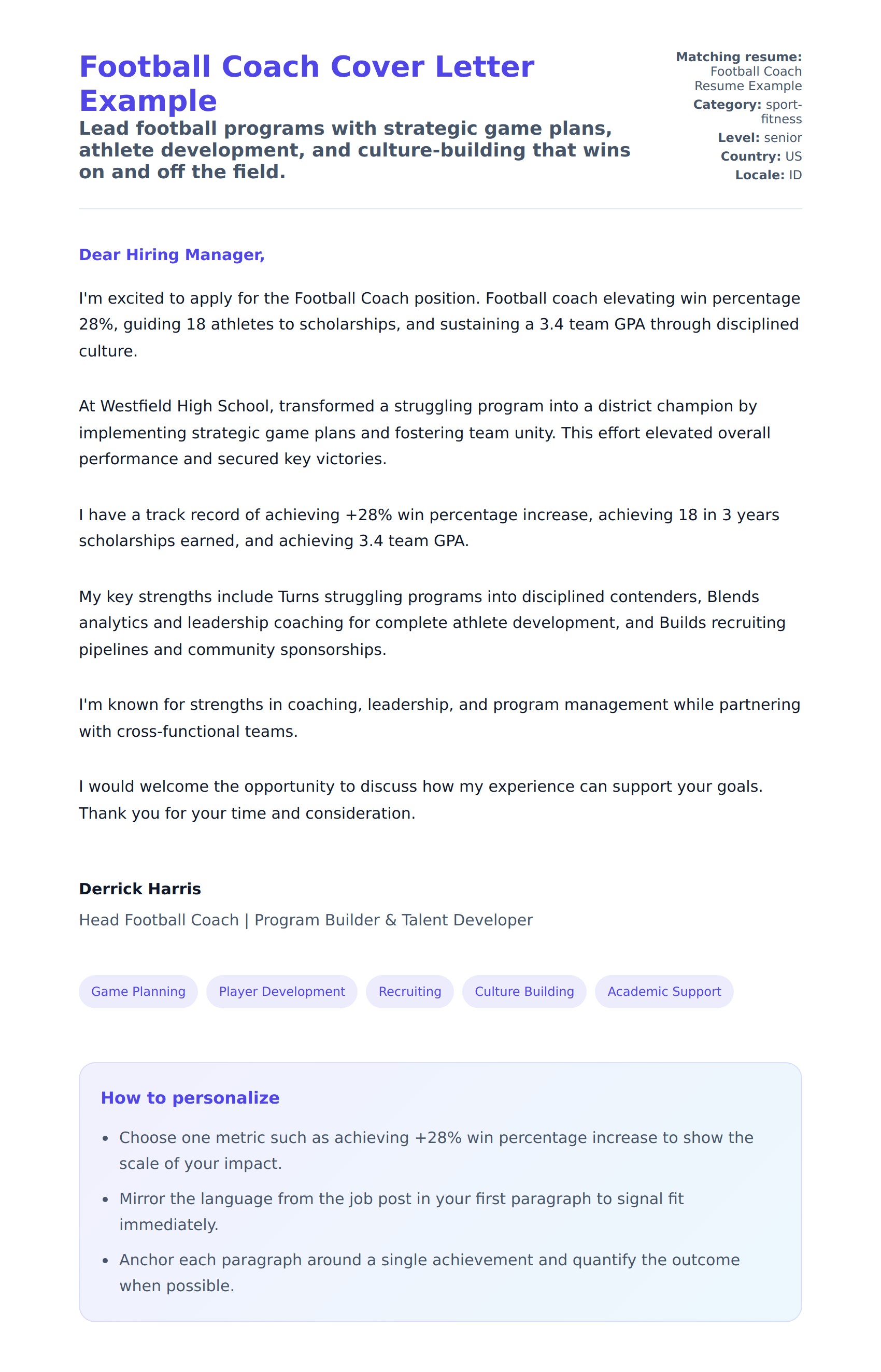The width and height of the screenshot is (881, 1372).
Task: Click the Level senior label
Action: [x=760, y=138]
